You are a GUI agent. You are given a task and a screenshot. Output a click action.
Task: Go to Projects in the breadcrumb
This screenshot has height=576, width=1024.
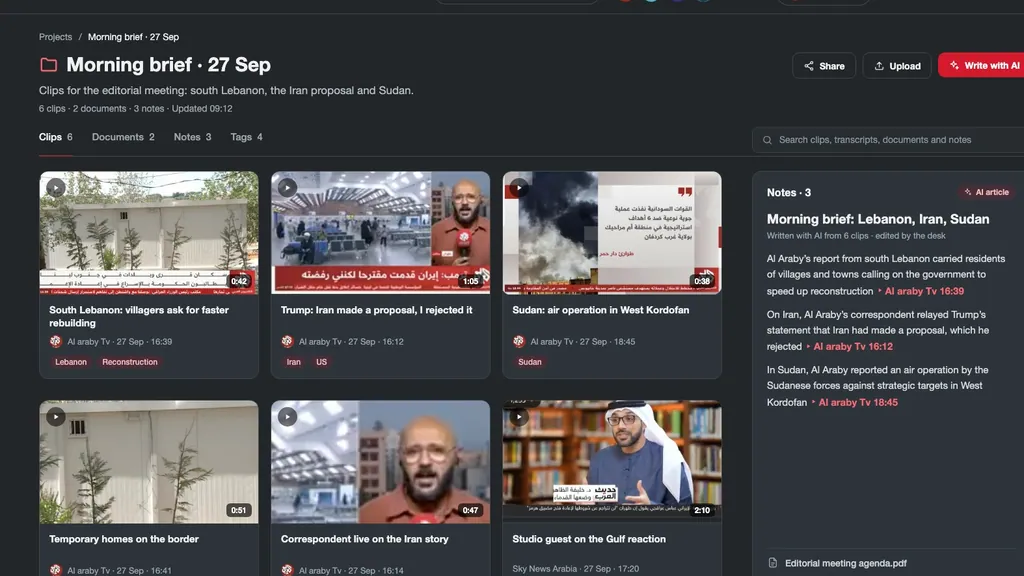tap(56, 37)
